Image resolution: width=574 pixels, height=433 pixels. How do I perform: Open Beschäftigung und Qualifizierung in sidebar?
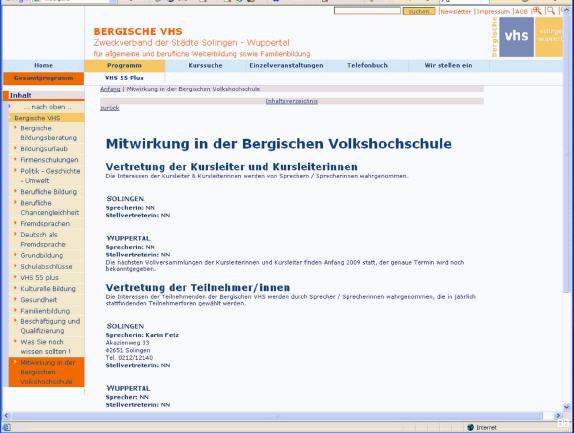50,326
